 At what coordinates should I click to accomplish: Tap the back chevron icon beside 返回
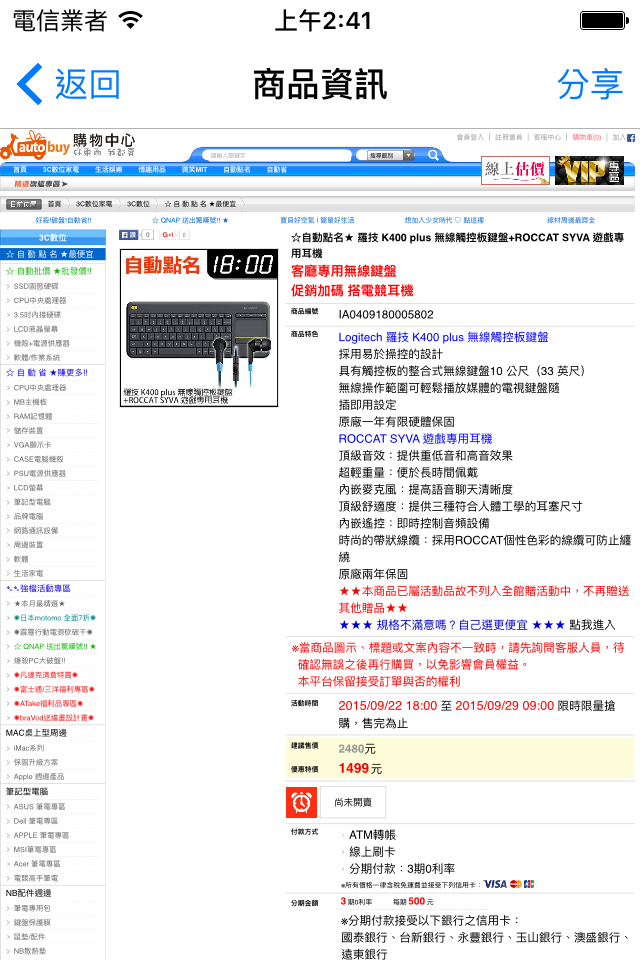29,84
